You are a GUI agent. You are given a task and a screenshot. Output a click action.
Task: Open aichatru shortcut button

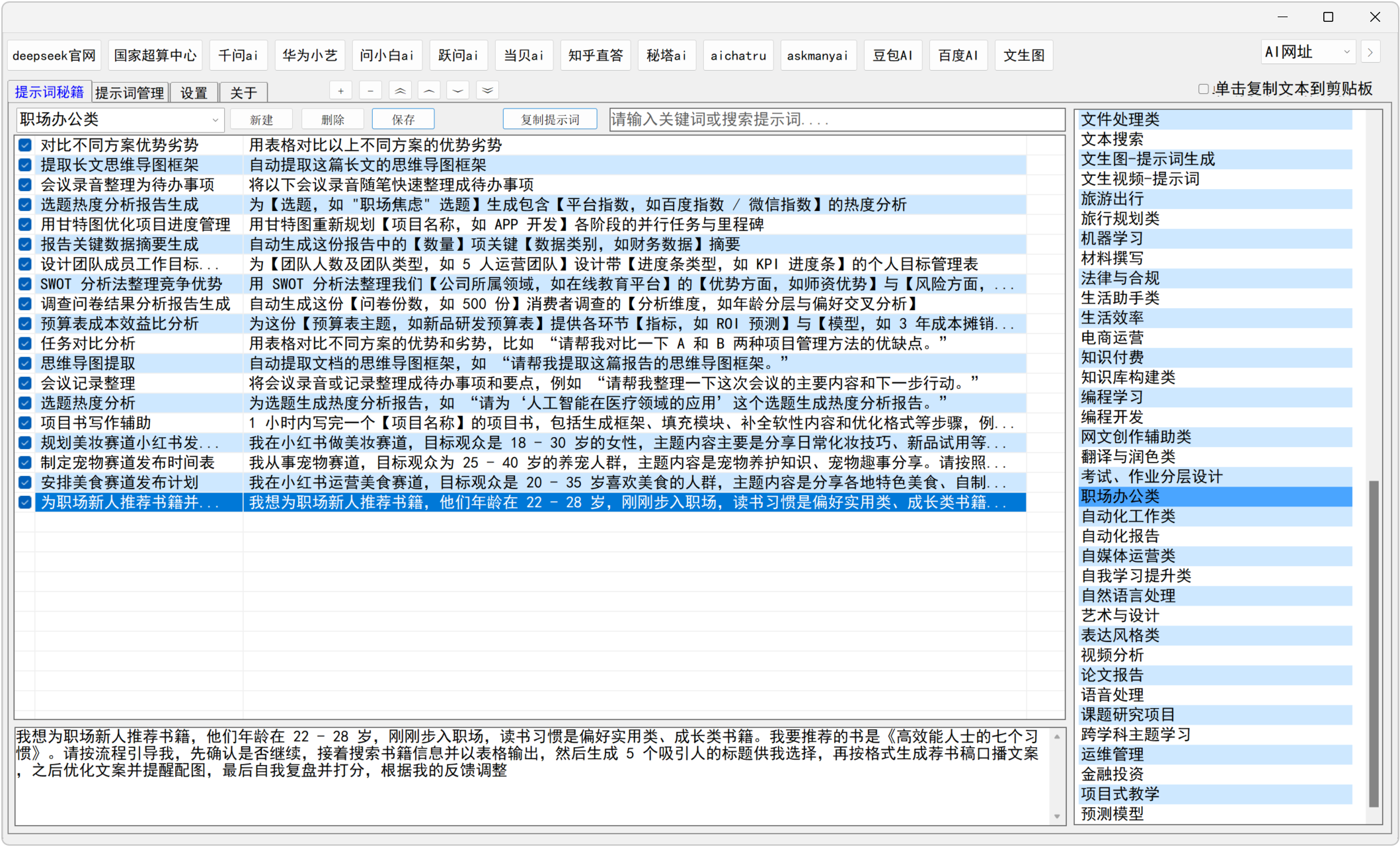click(x=739, y=56)
